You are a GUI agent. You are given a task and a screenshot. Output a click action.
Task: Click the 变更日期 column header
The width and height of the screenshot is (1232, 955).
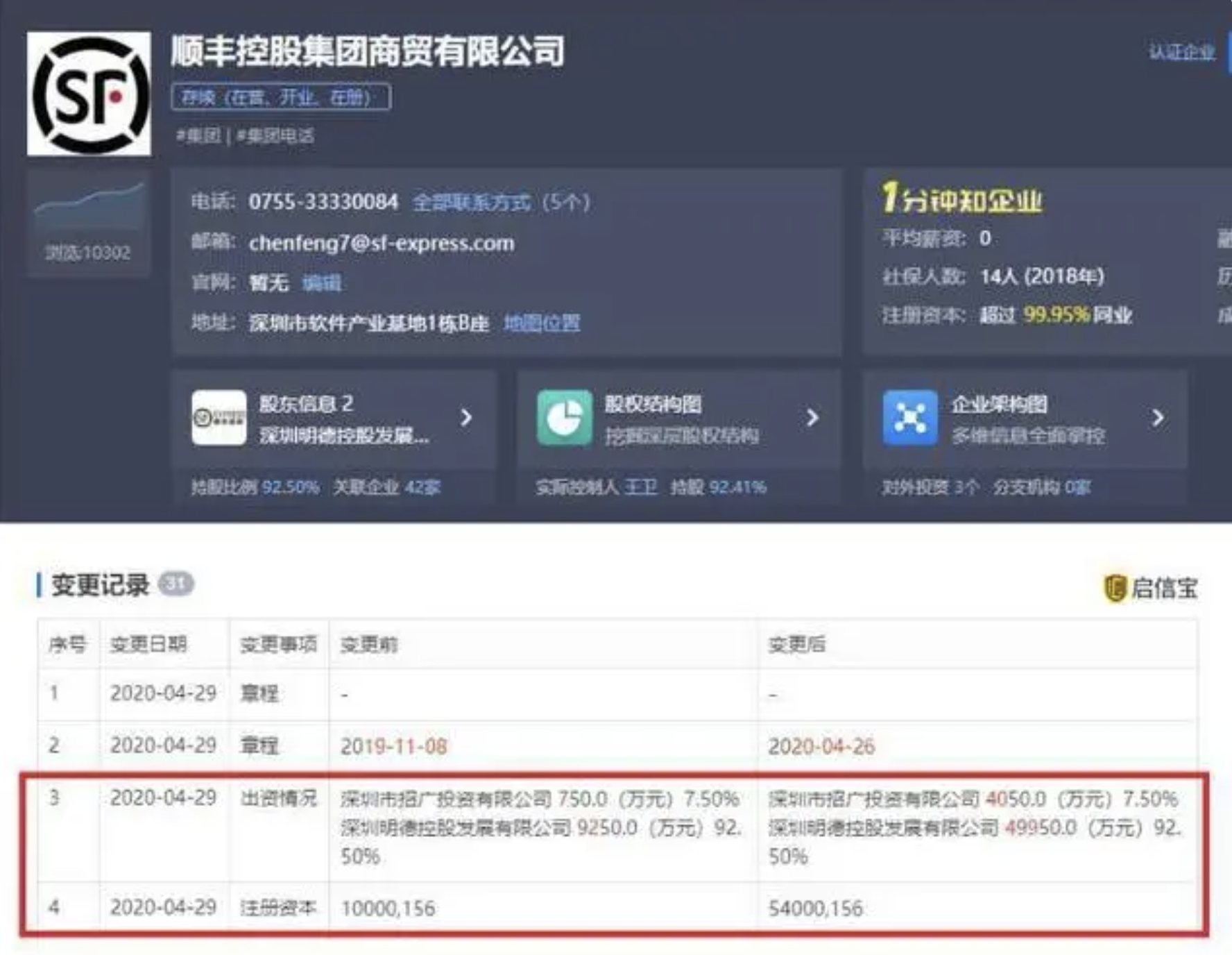[x=148, y=644]
